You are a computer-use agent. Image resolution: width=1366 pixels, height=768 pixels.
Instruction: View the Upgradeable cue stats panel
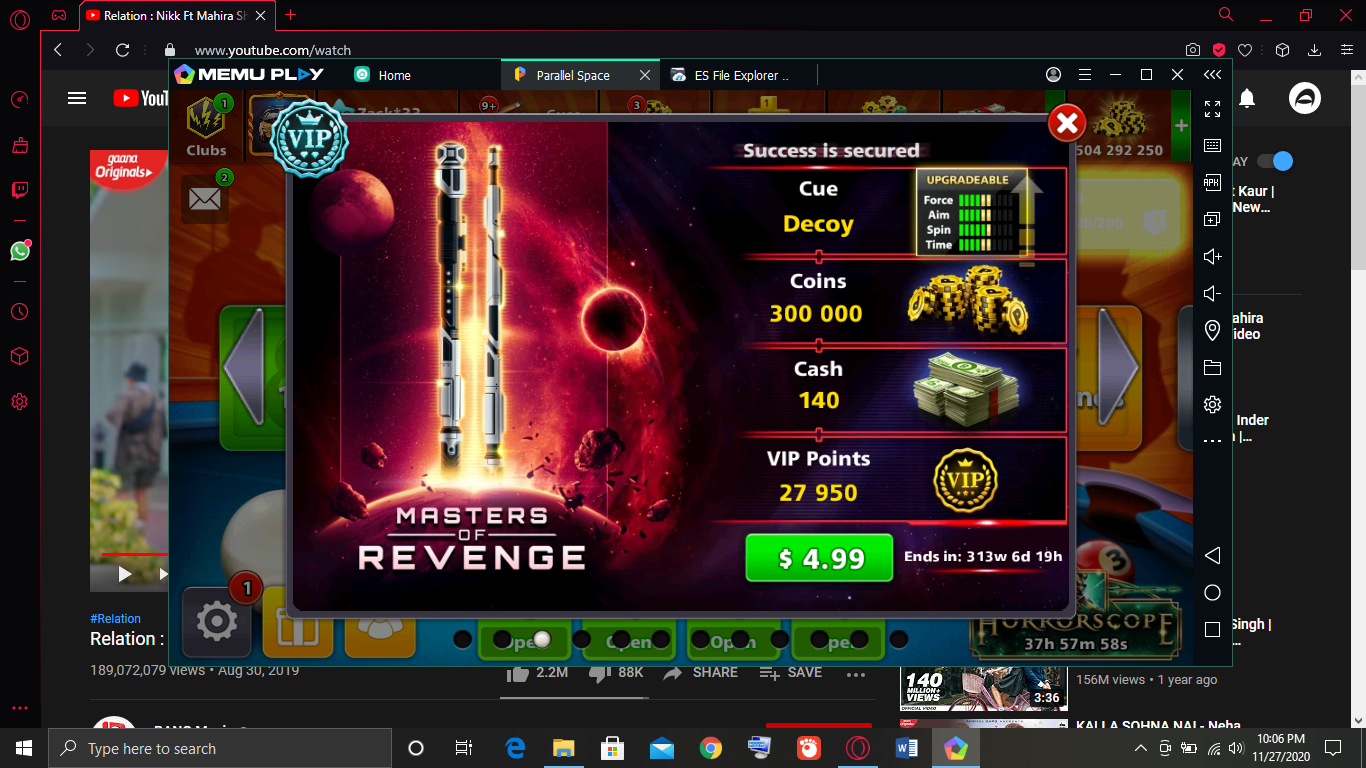972,212
